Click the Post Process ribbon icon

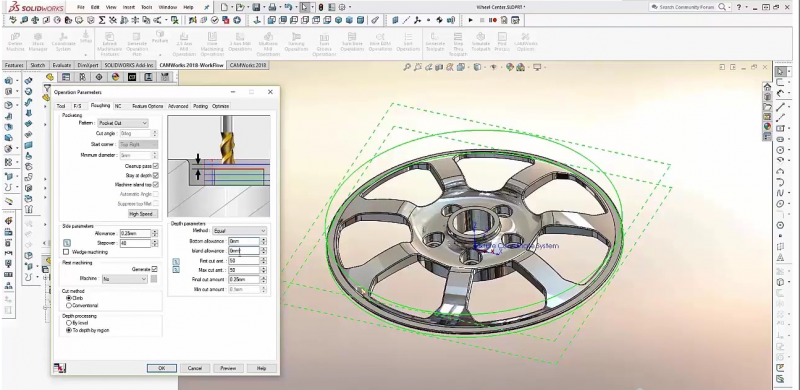coord(502,42)
